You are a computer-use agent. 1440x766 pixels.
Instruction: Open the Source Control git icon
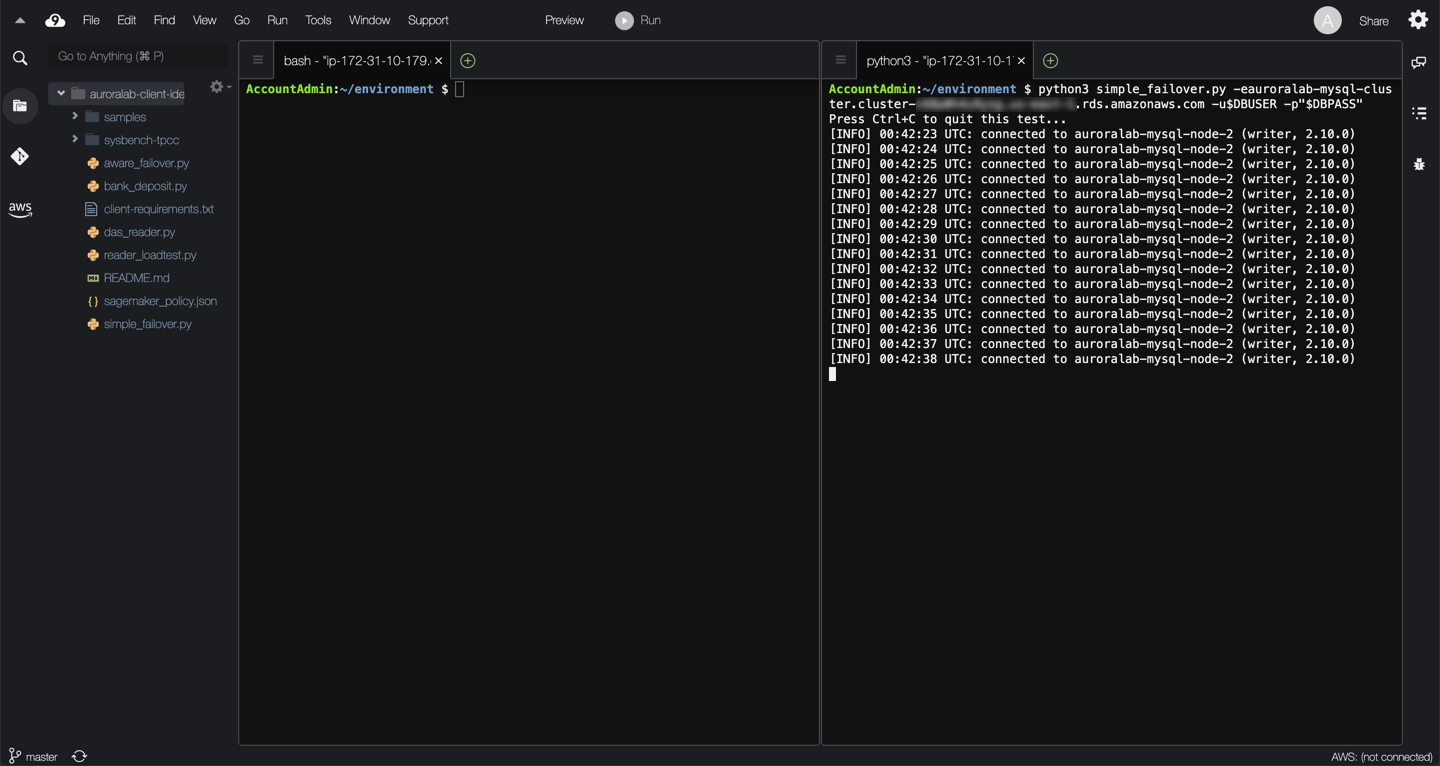pyautogui.click(x=20, y=156)
